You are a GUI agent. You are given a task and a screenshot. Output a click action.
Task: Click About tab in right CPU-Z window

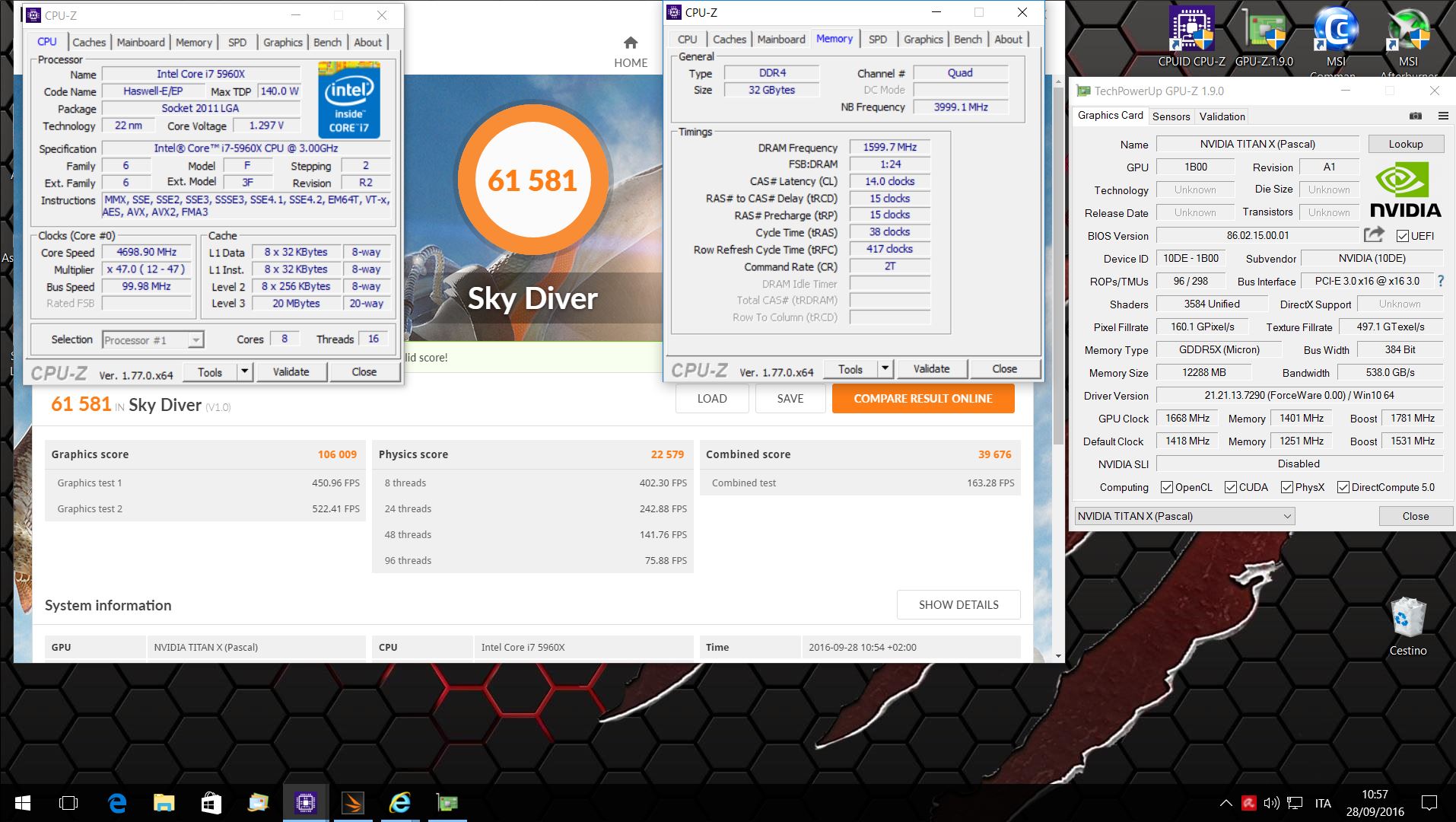[1008, 40]
